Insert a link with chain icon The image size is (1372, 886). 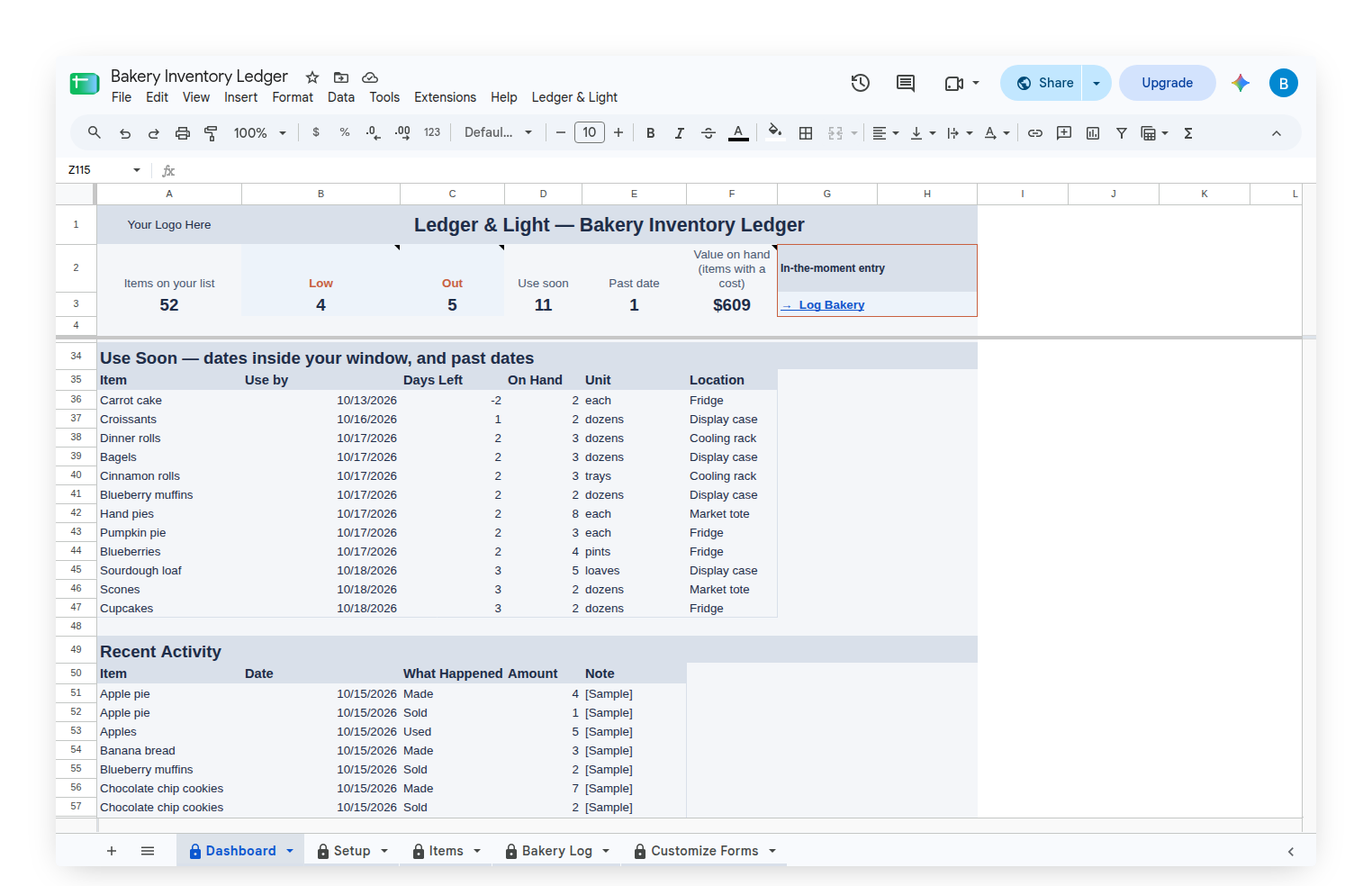[x=1035, y=133]
